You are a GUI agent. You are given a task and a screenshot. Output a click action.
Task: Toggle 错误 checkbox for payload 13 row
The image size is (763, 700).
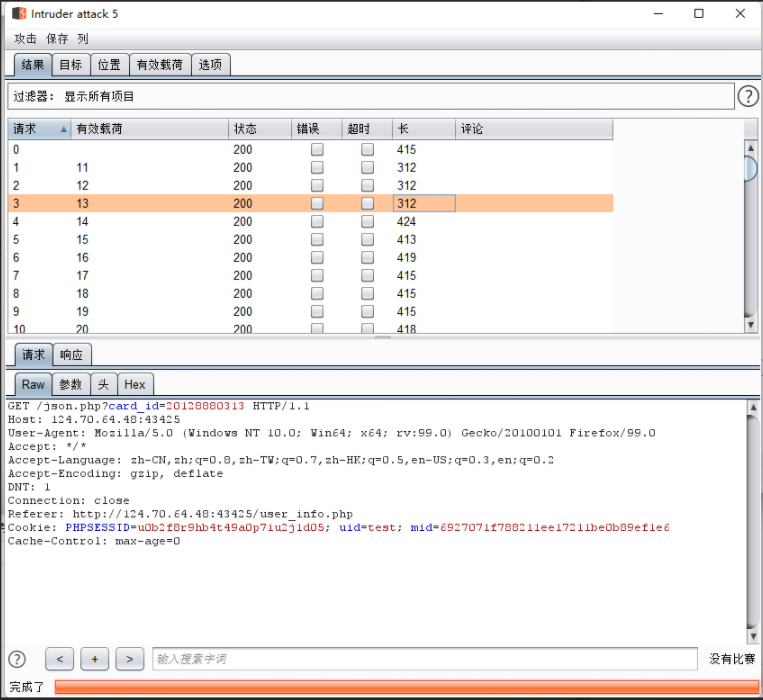[317, 203]
